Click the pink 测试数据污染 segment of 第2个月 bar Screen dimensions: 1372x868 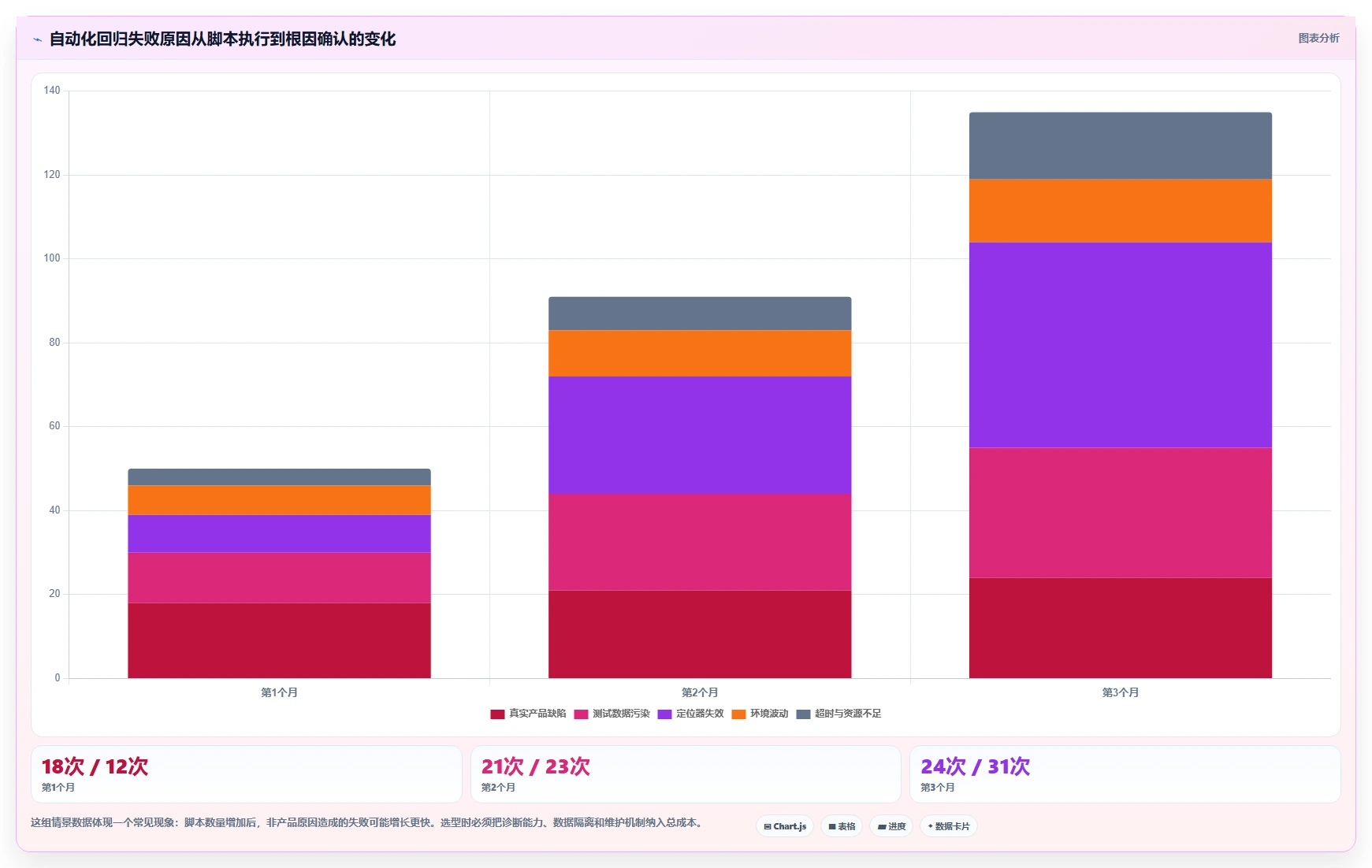pyautogui.click(x=700, y=542)
